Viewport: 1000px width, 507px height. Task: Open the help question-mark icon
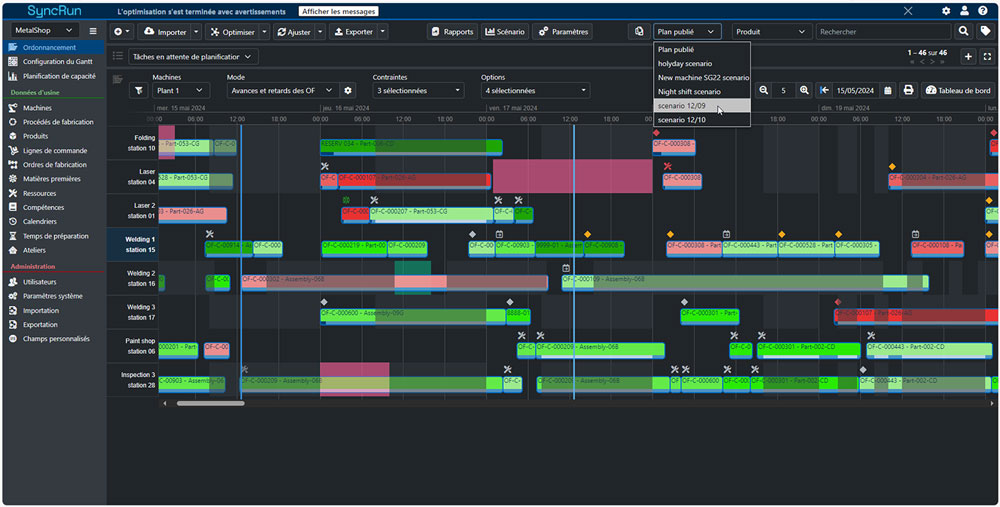pos(983,11)
